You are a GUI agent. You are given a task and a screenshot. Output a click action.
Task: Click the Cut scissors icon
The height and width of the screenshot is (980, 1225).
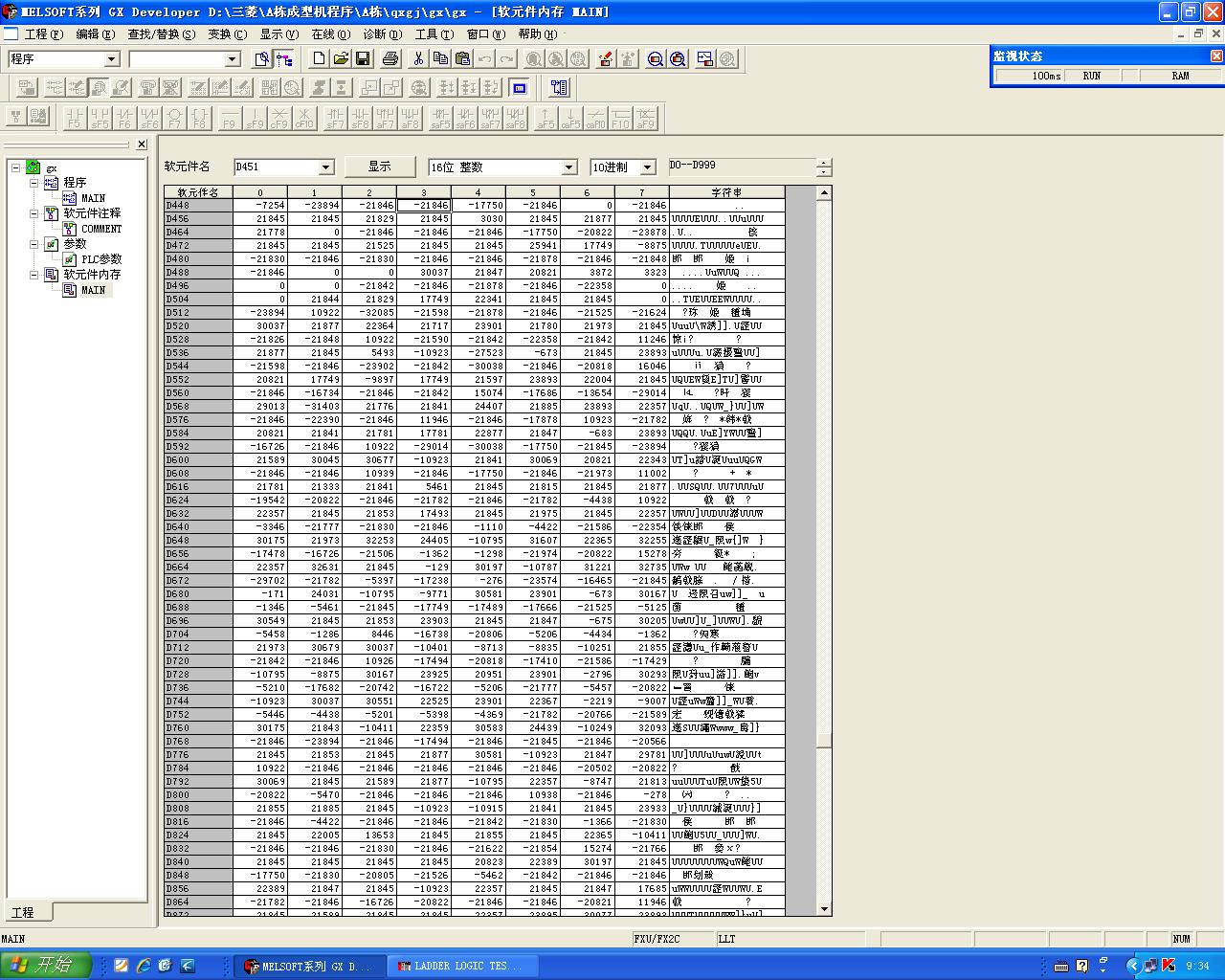pos(418,59)
